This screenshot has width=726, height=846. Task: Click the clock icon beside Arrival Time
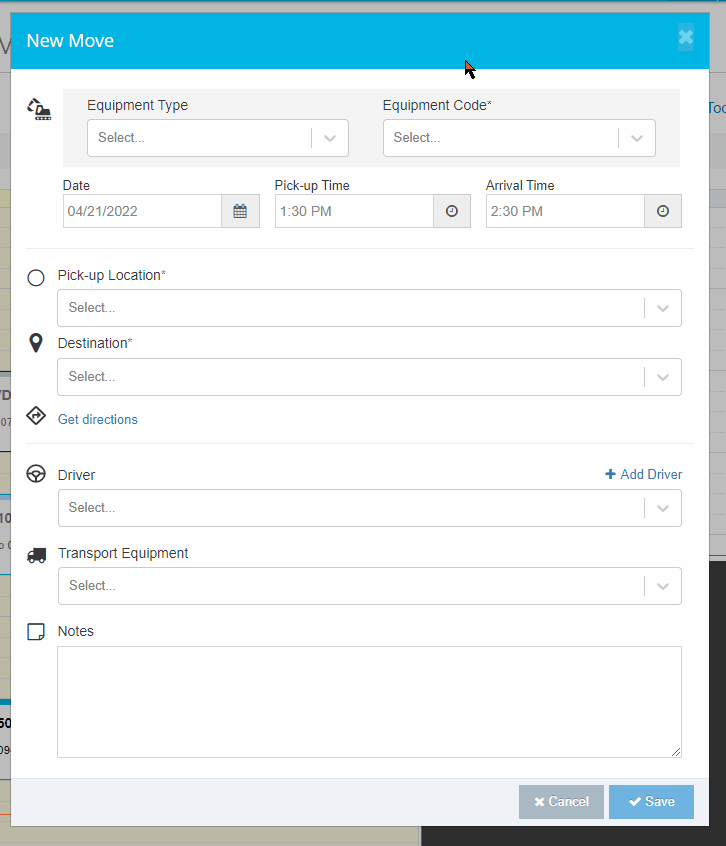tap(662, 211)
